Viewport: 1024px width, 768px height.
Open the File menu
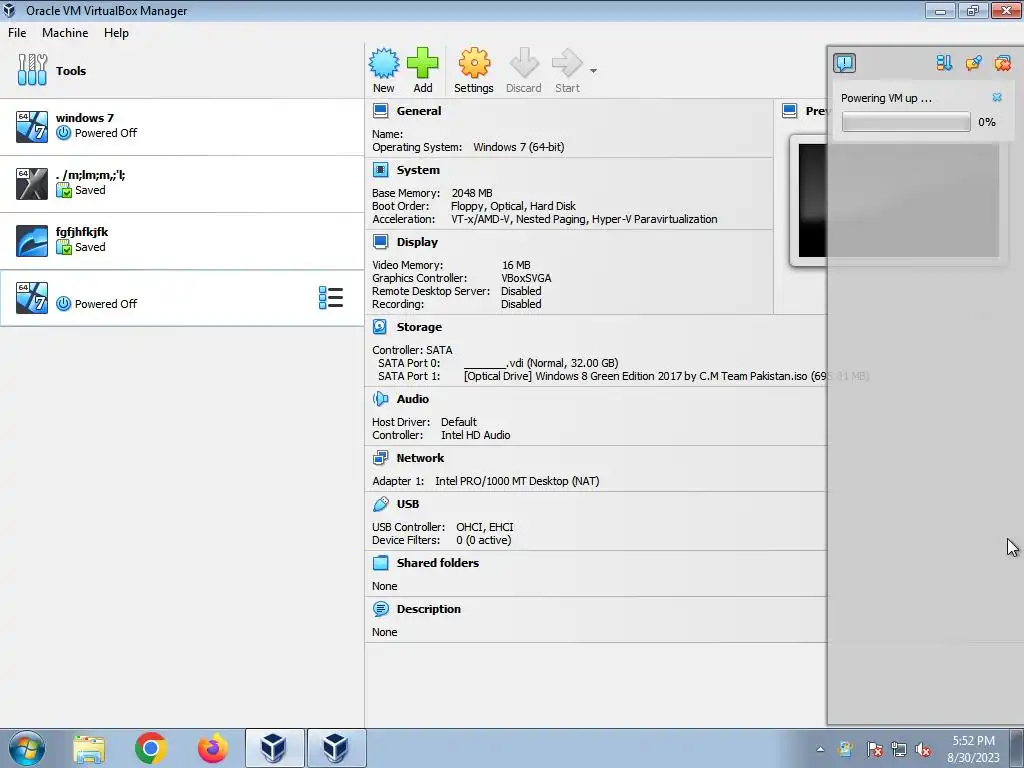coord(17,33)
